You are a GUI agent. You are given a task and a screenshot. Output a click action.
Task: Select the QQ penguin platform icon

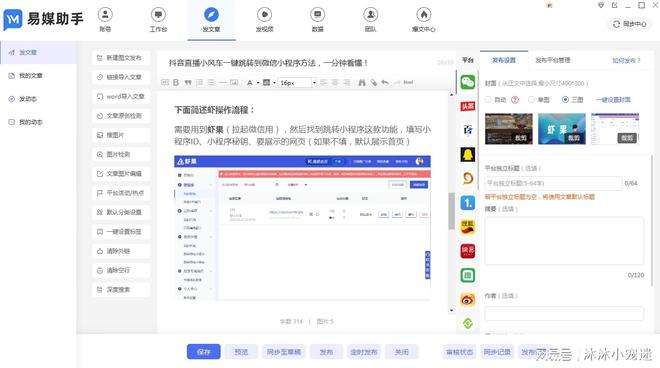(468, 154)
